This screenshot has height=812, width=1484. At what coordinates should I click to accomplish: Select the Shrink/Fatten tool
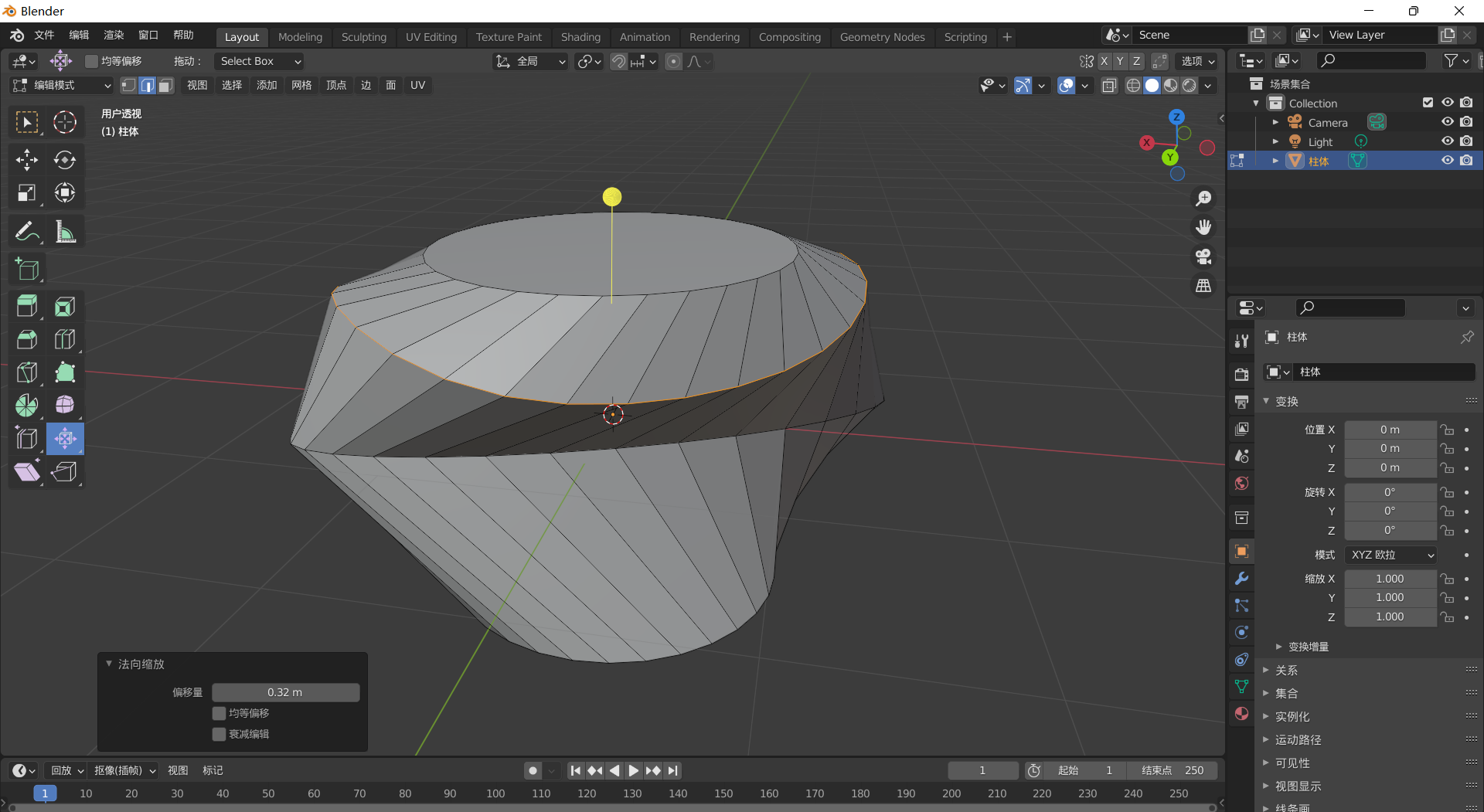(x=65, y=438)
